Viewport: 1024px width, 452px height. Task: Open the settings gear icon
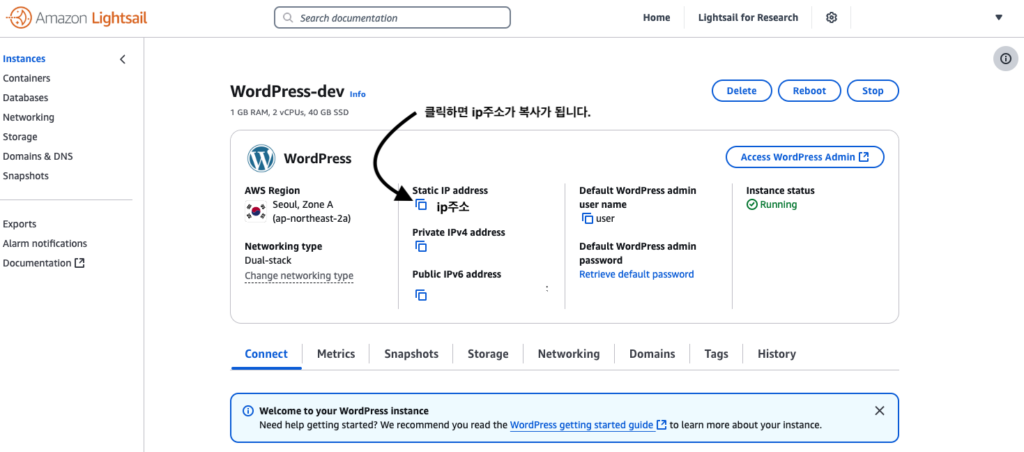coord(831,18)
